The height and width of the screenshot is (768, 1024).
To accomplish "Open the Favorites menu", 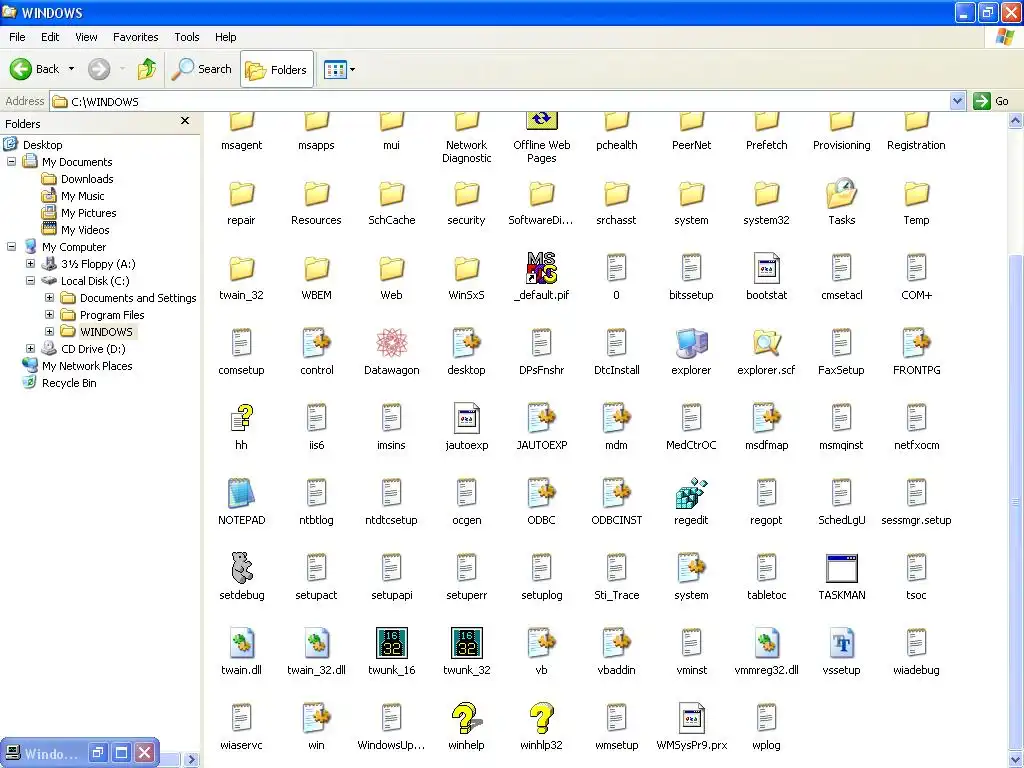I will pyautogui.click(x=136, y=37).
